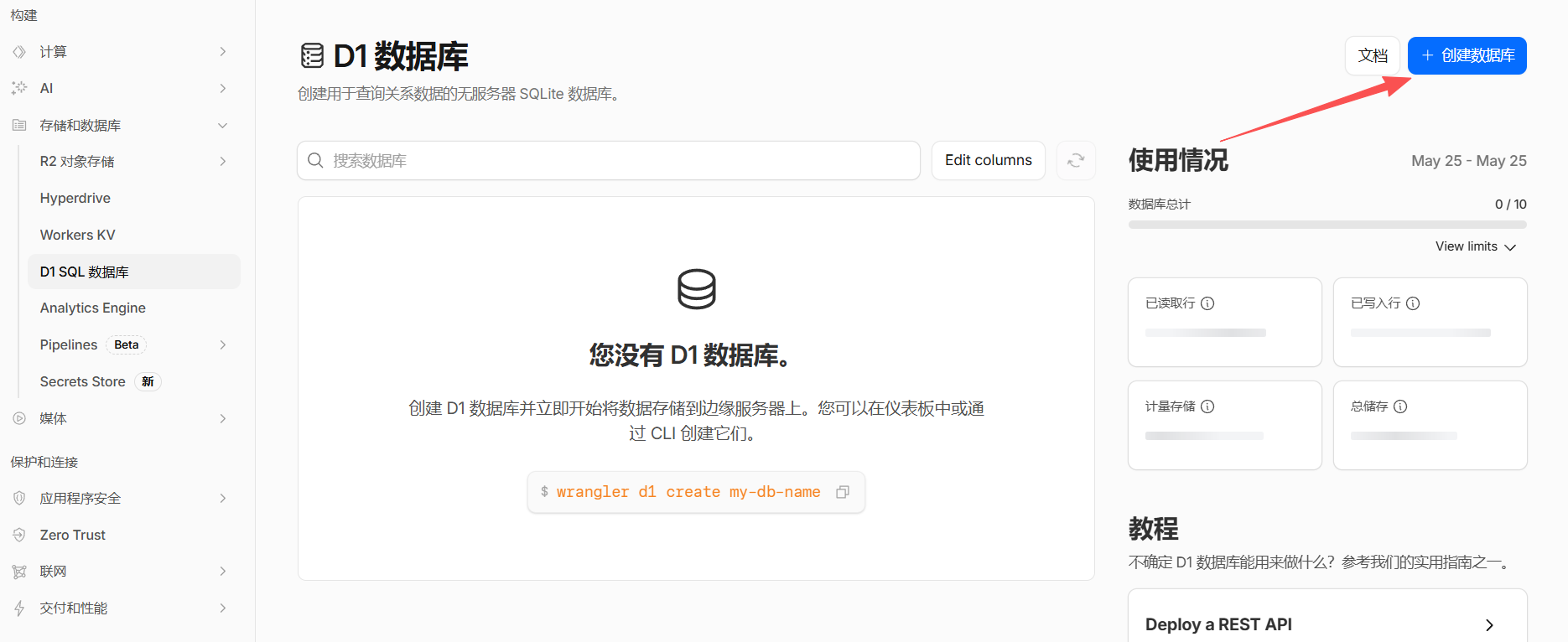Viewport: 1568px width, 642px height.
Task: Collapse the 存储和数据库 section chevron
Action: (223, 125)
